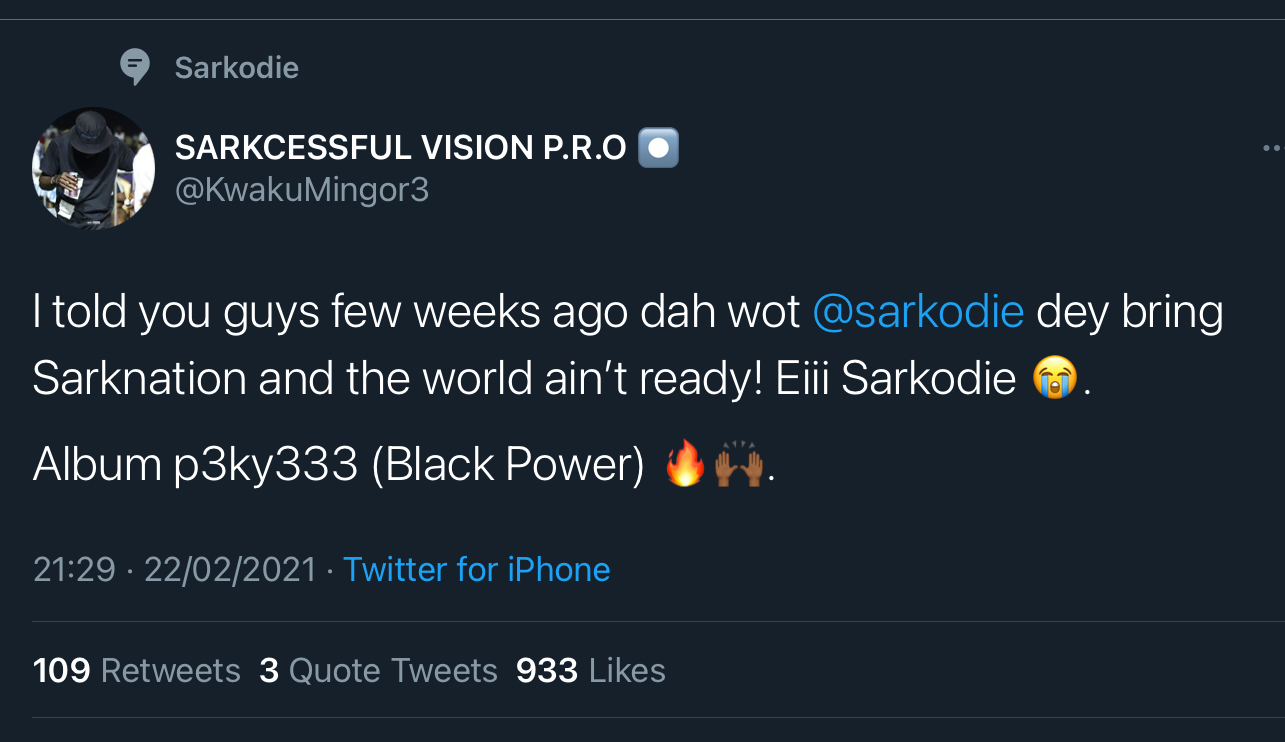The image size is (1285, 742).
Task: Click the Album p3ky333 (Black Power) text
Action: point(338,466)
